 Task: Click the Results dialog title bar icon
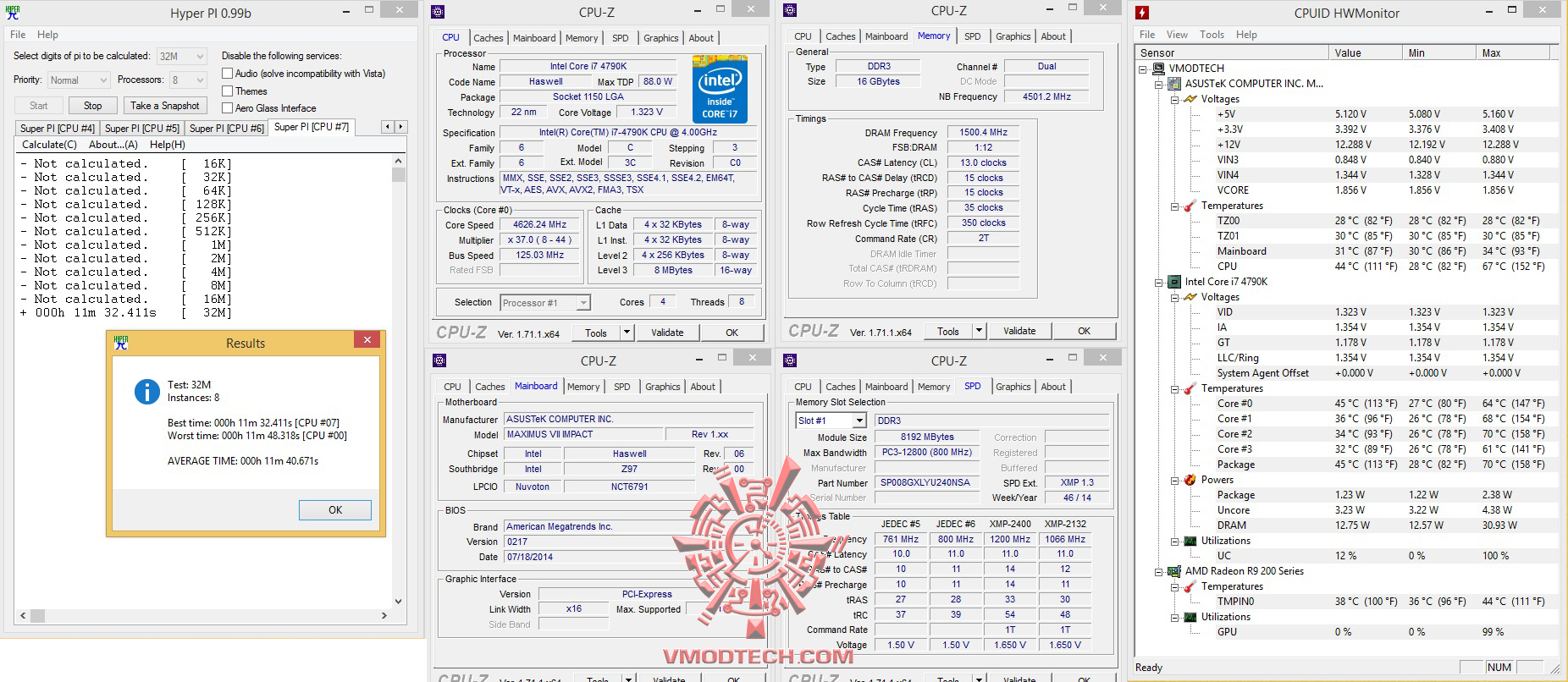pyautogui.click(x=121, y=343)
